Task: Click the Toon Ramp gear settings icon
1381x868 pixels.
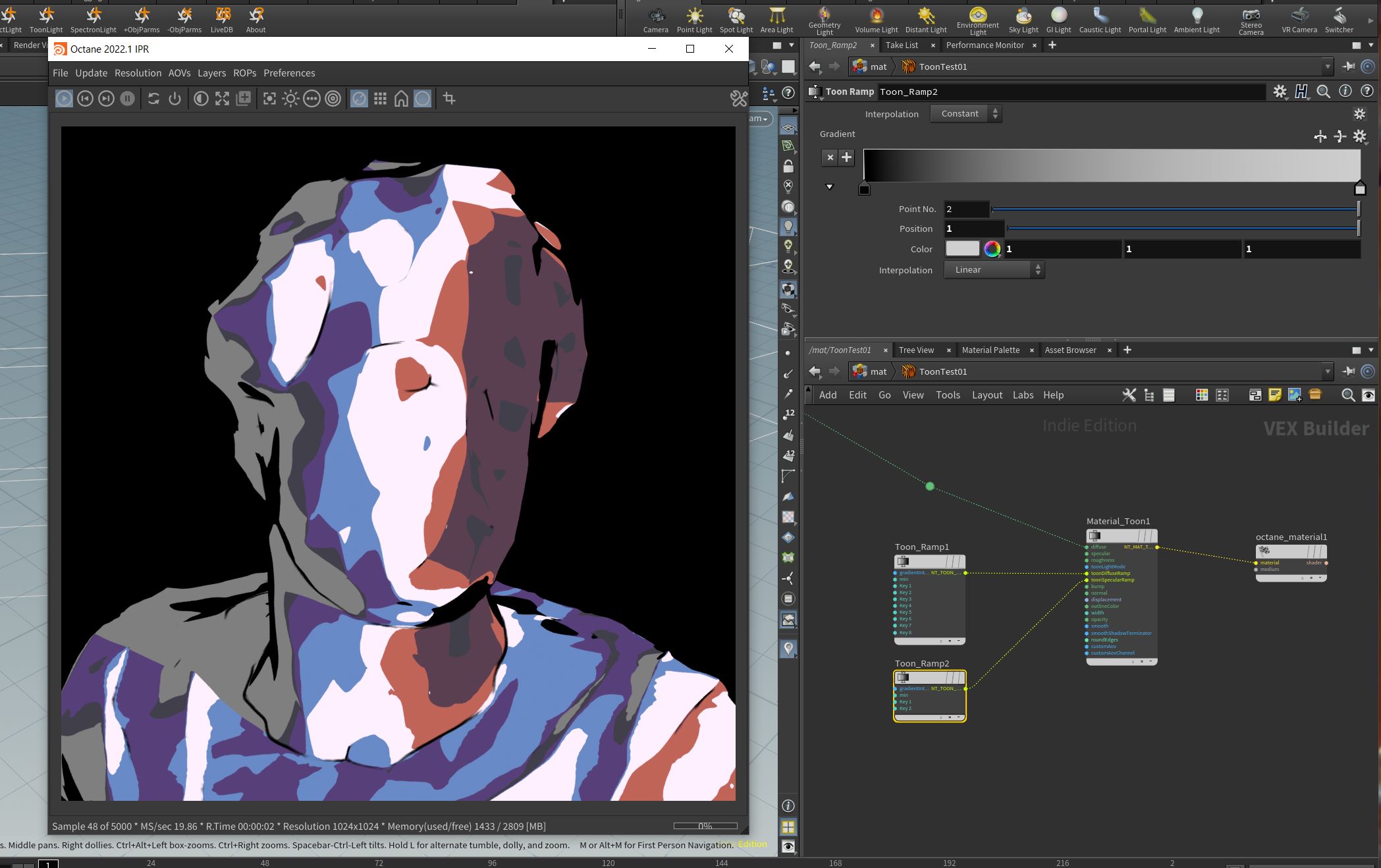Action: point(1279,92)
